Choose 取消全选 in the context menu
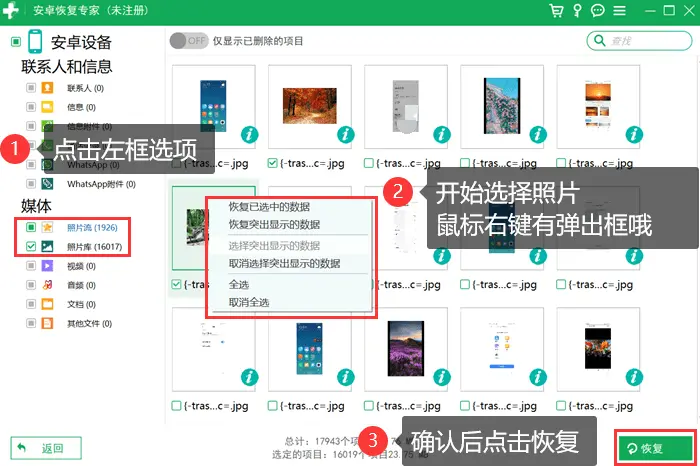This screenshot has height=466, width=700. [249, 302]
